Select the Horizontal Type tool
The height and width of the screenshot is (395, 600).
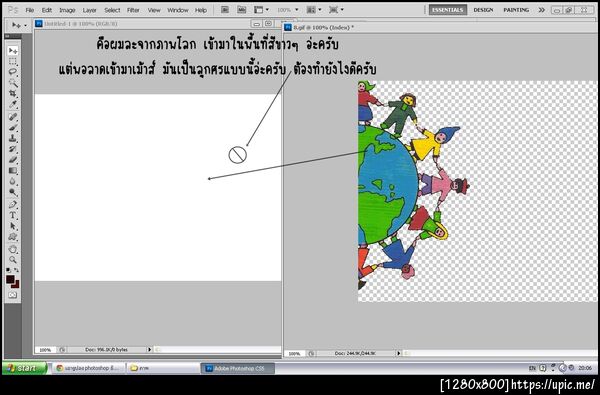[x=13, y=215]
